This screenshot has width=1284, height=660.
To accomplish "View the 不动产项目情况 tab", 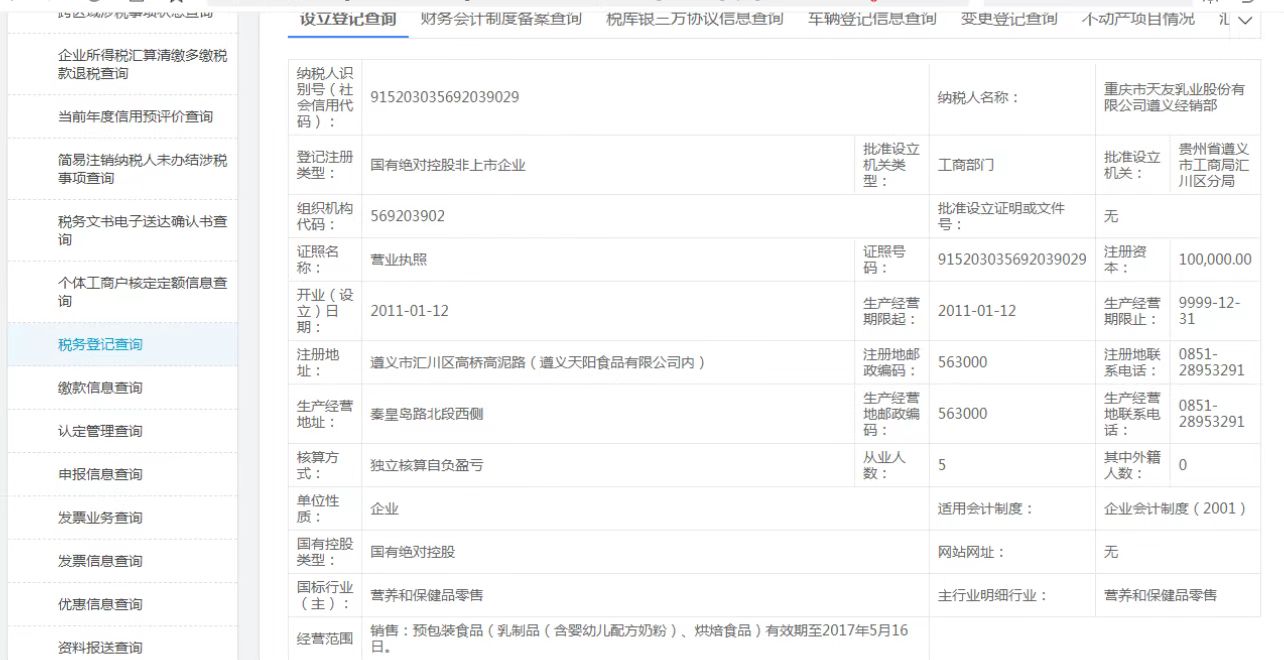I will tap(1138, 19).
